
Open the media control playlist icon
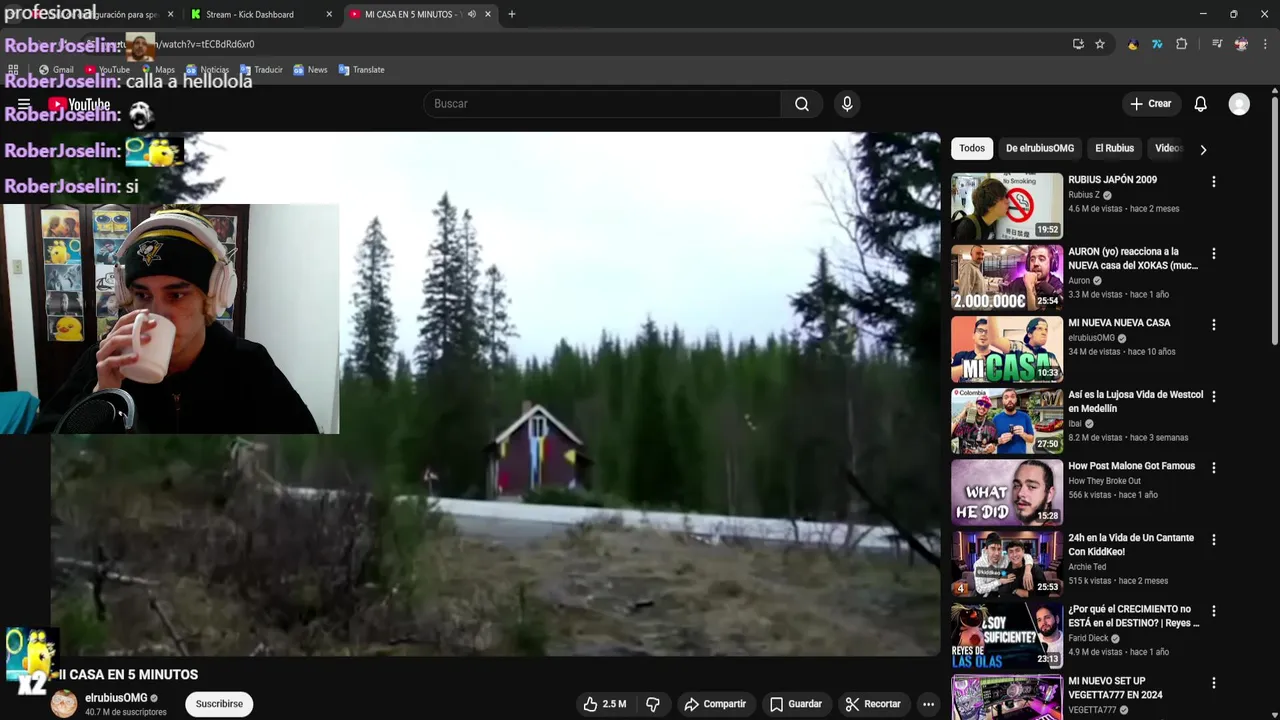tap(1217, 44)
